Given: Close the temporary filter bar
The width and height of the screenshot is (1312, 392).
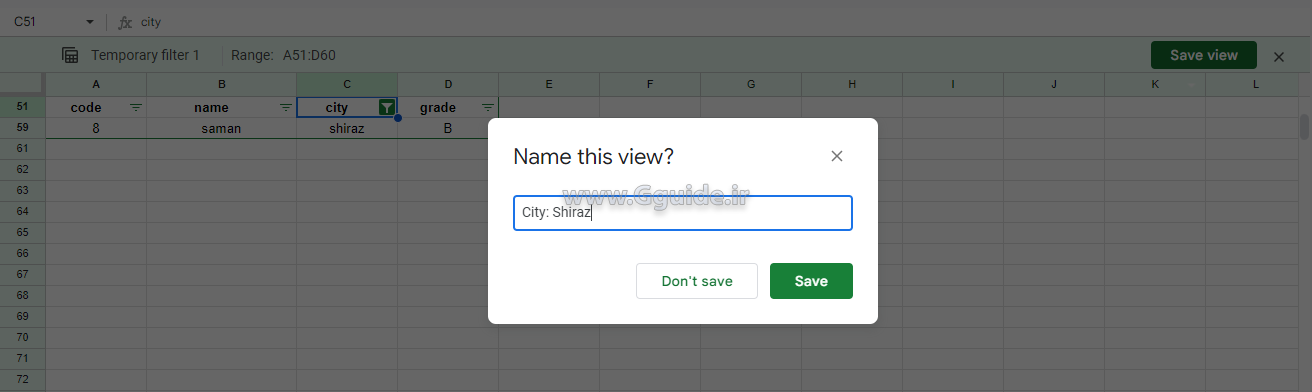Looking at the screenshot, I should pos(1279,57).
